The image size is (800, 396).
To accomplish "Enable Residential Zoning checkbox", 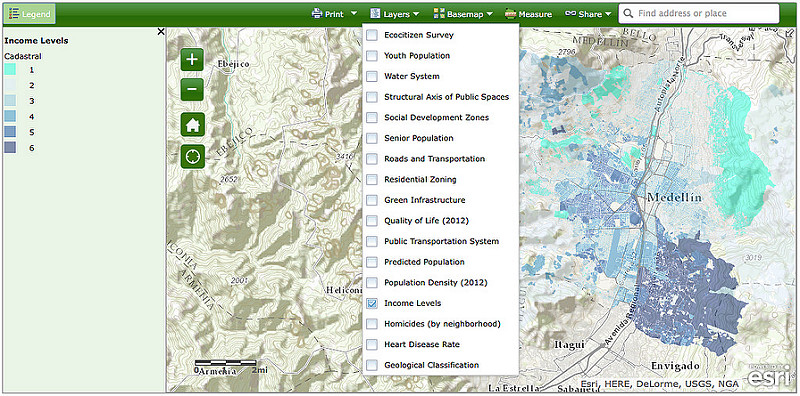I will pyautogui.click(x=372, y=180).
